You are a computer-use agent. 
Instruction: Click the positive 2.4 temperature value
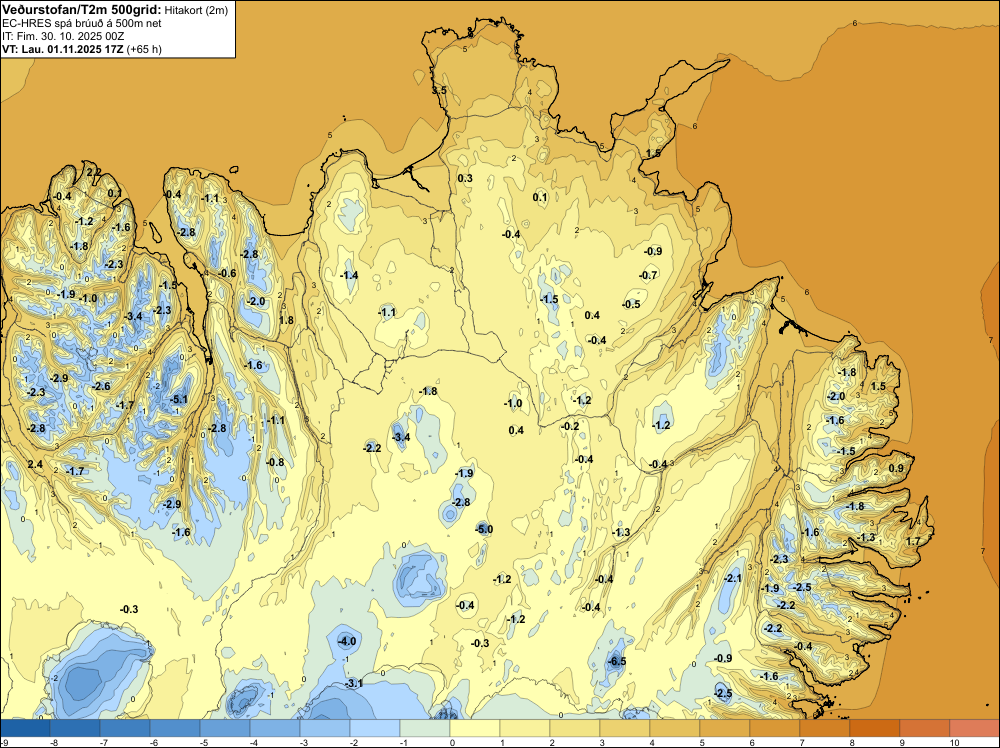[x=35, y=464]
